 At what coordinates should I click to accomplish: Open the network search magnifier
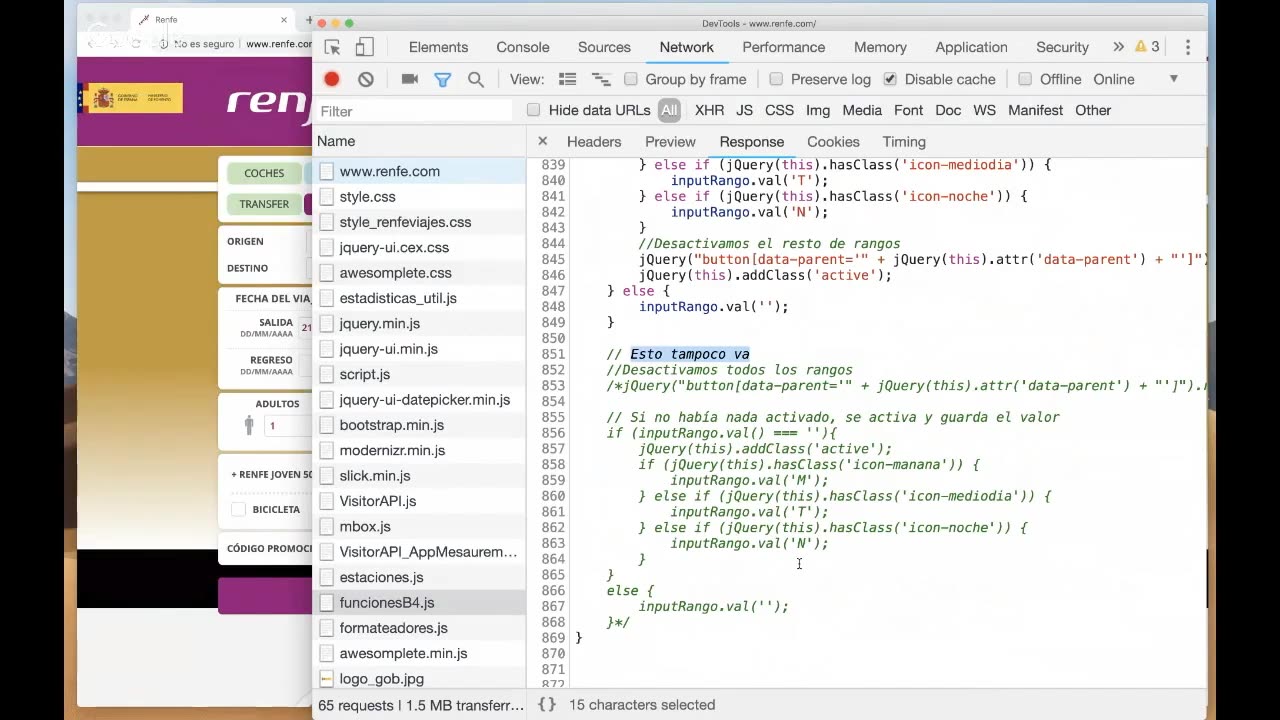point(476,79)
